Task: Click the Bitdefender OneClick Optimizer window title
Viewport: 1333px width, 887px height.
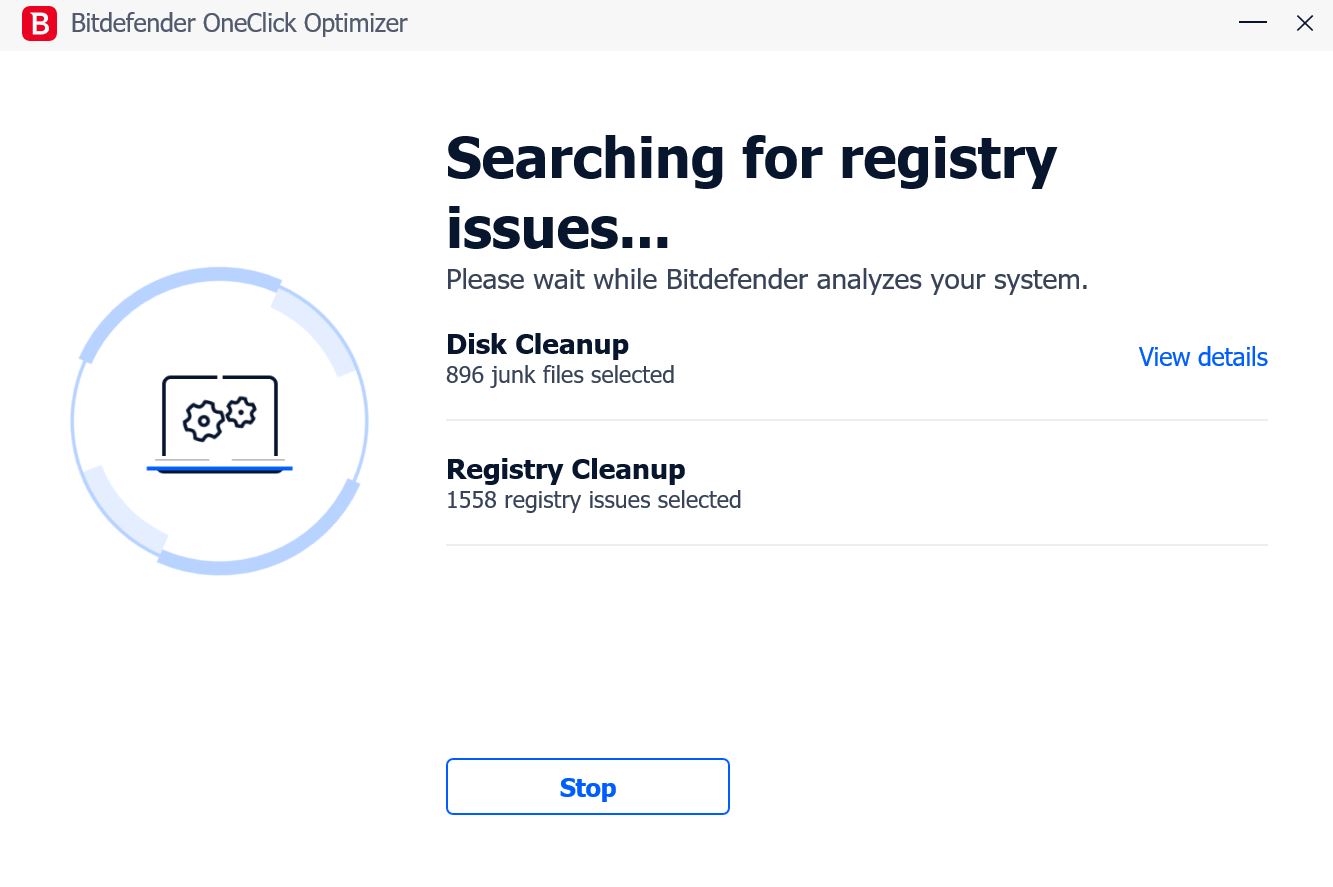Action: tap(239, 24)
